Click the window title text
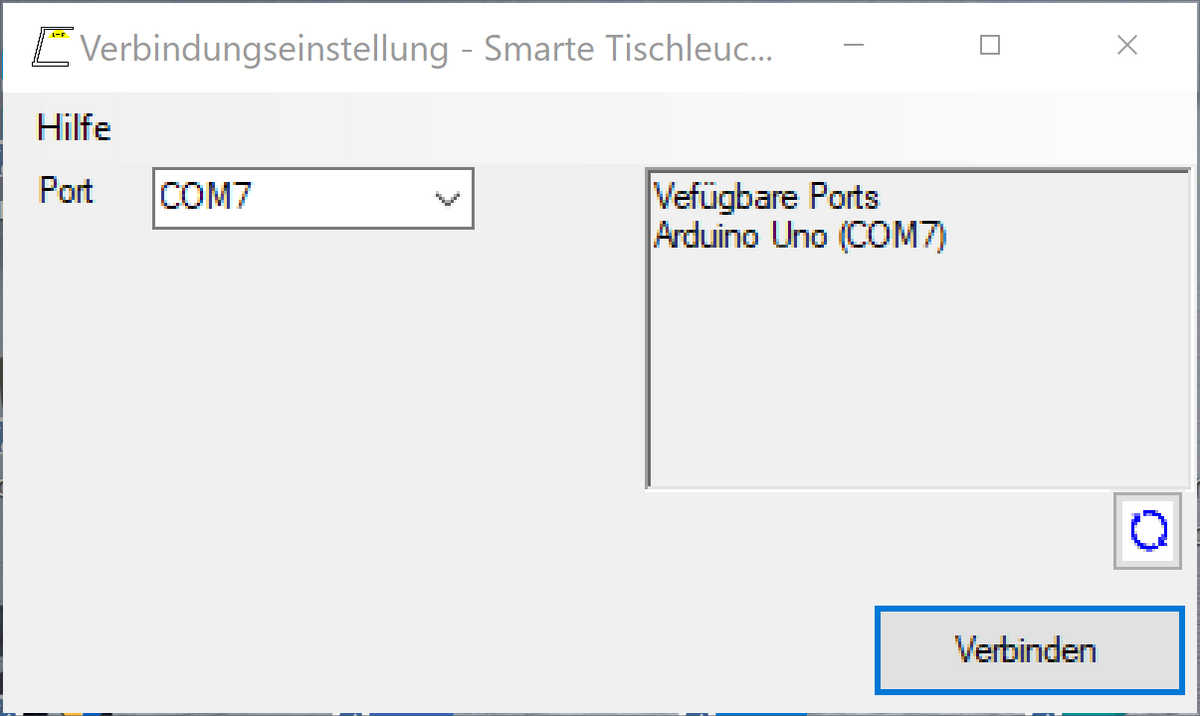The width and height of the screenshot is (1200, 716). 426,47
